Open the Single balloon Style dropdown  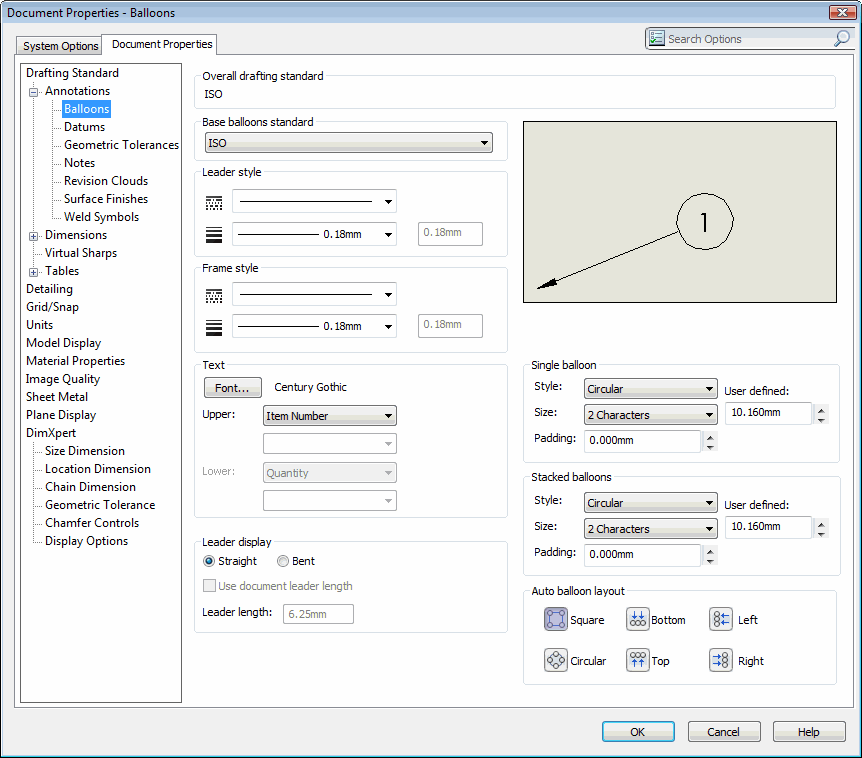click(x=650, y=389)
